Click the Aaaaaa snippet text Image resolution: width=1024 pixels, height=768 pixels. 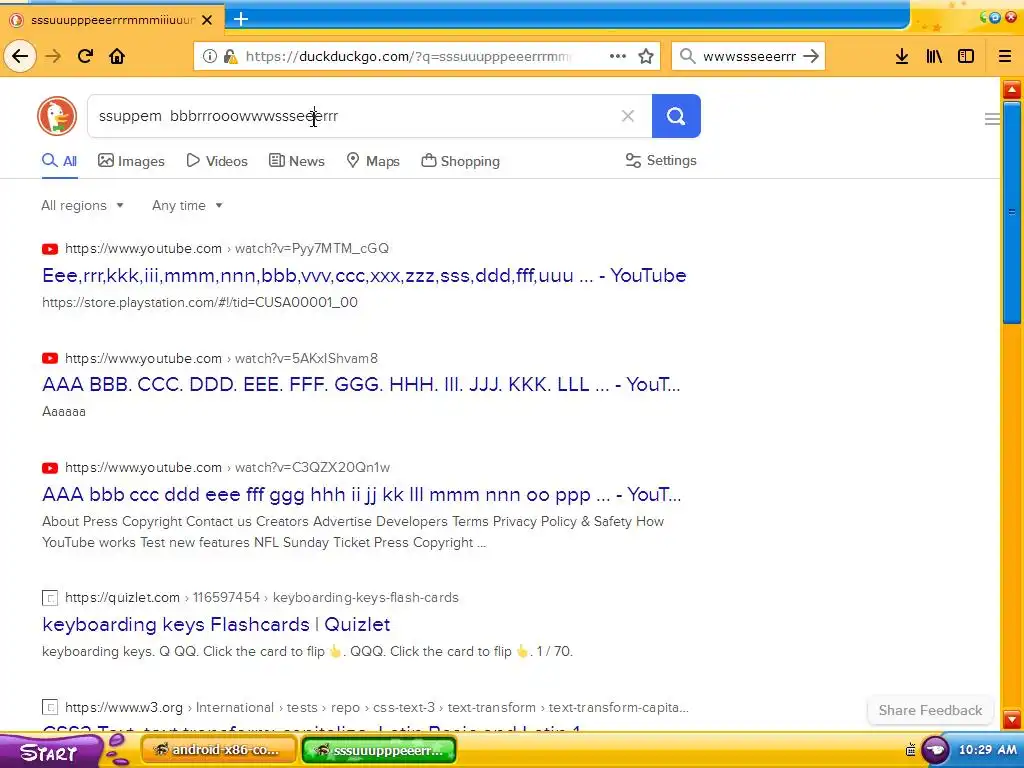[x=64, y=412]
